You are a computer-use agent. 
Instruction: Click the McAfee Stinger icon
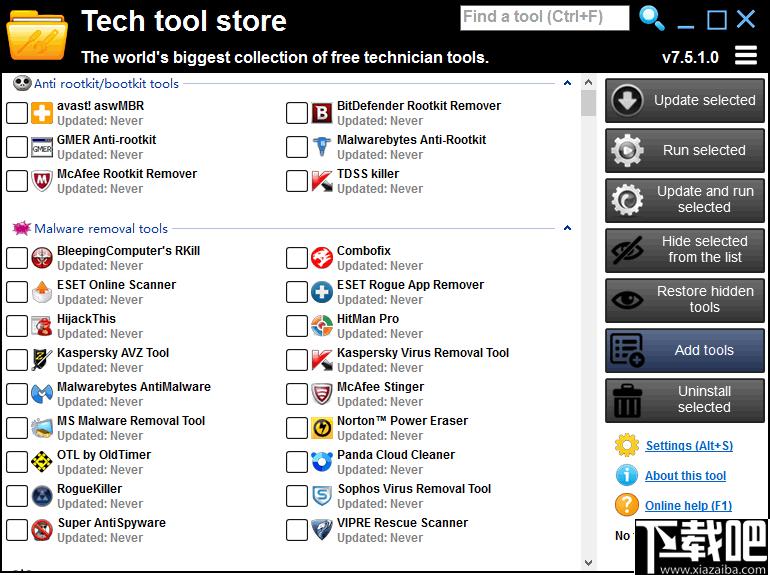click(322, 394)
